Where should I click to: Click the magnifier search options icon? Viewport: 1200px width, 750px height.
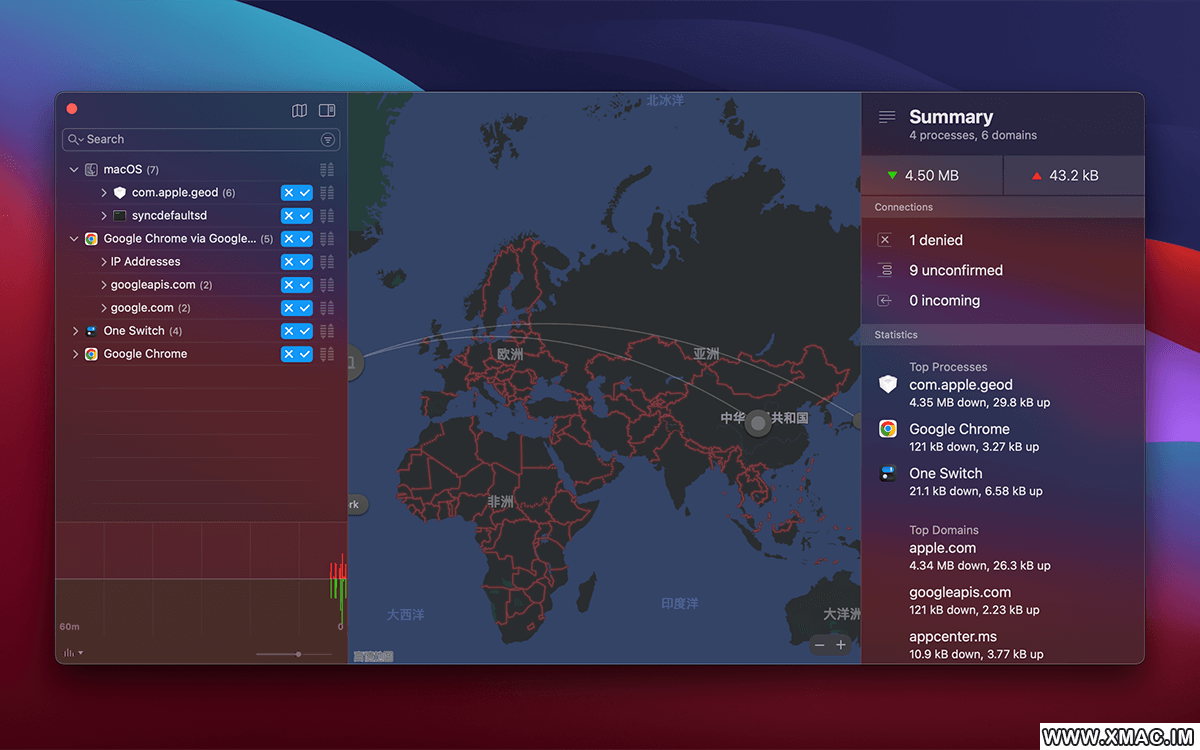tap(75, 140)
